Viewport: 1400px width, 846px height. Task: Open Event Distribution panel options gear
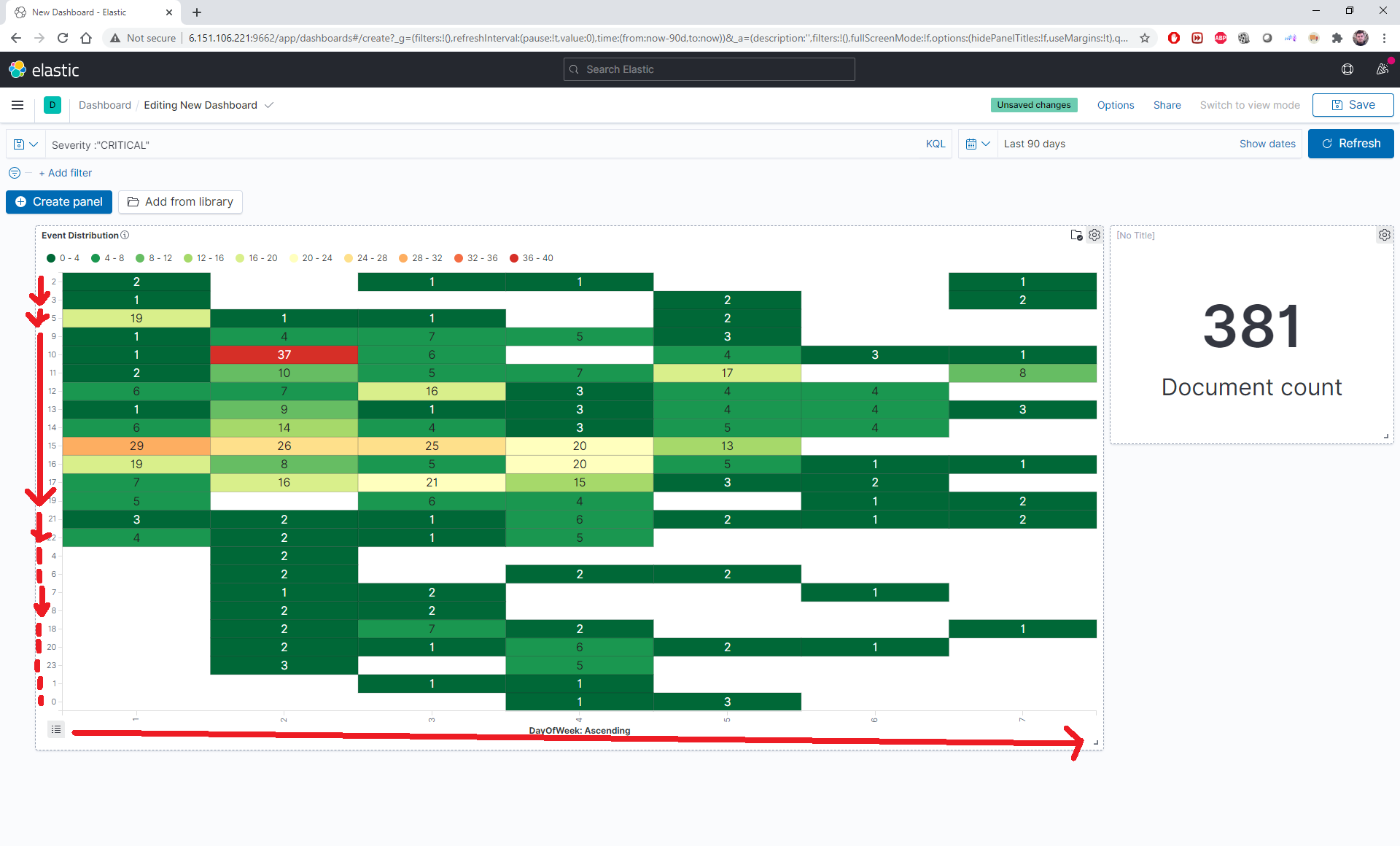1094,235
